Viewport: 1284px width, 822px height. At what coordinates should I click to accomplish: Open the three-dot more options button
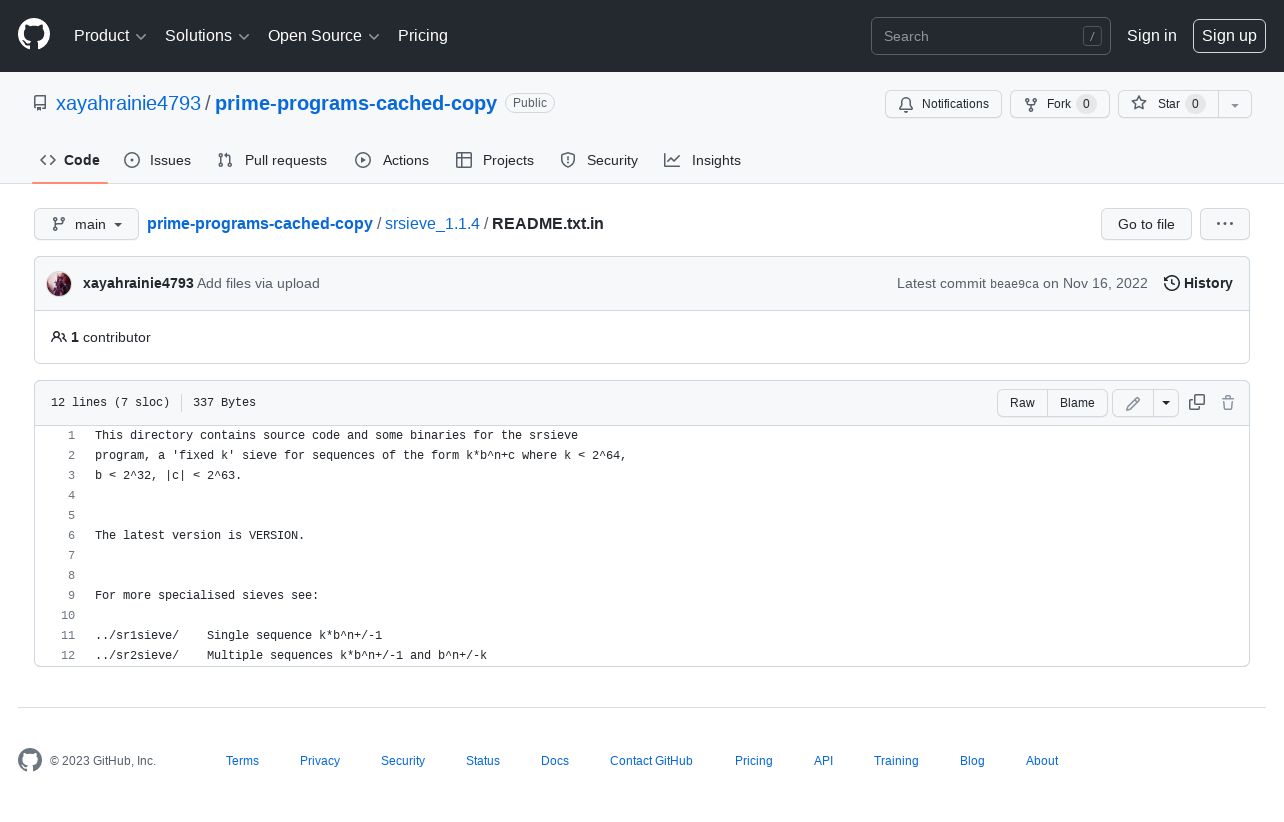(1225, 224)
